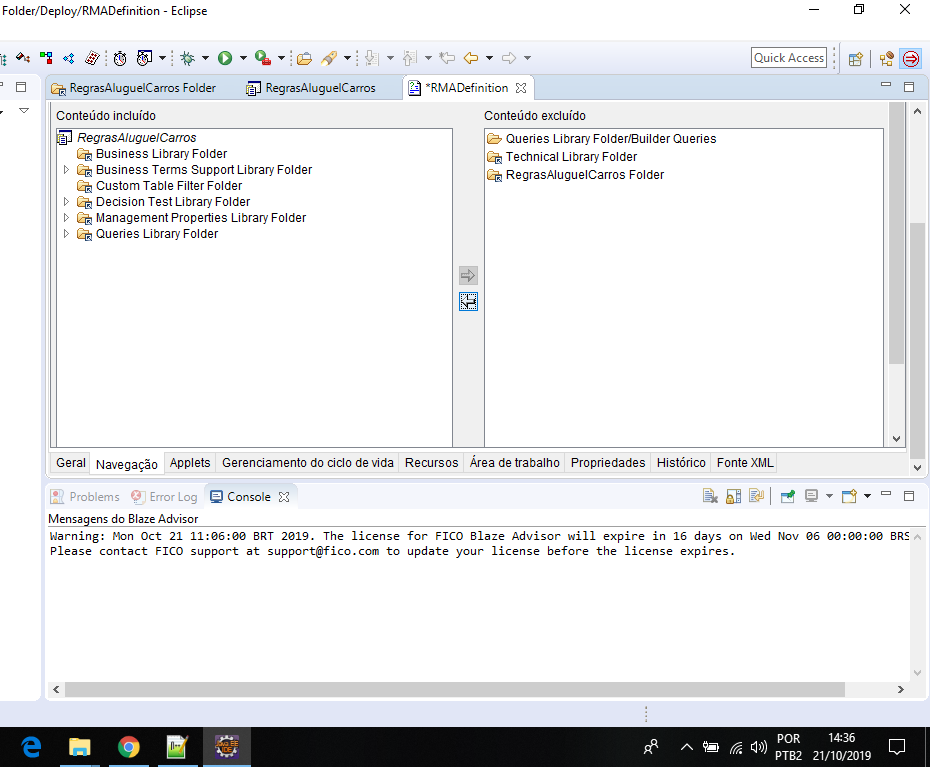Expand the Queries Library Folder in included content
Screen dimensions: 930x767
point(68,233)
